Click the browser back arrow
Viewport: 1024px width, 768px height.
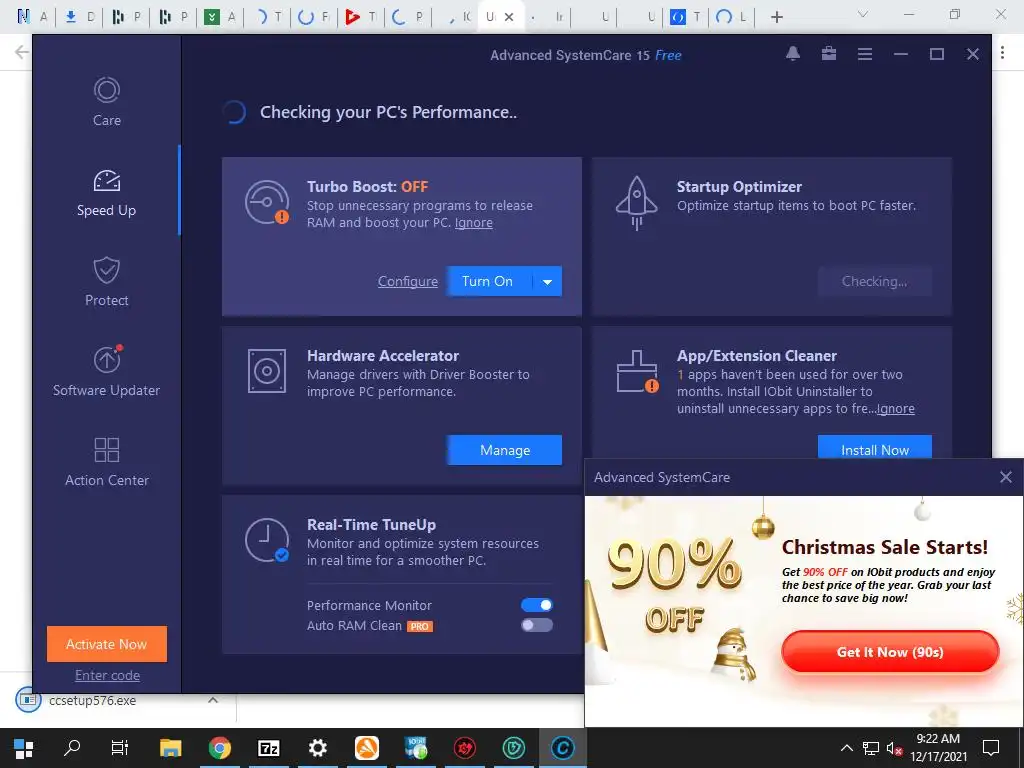pos(22,52)
